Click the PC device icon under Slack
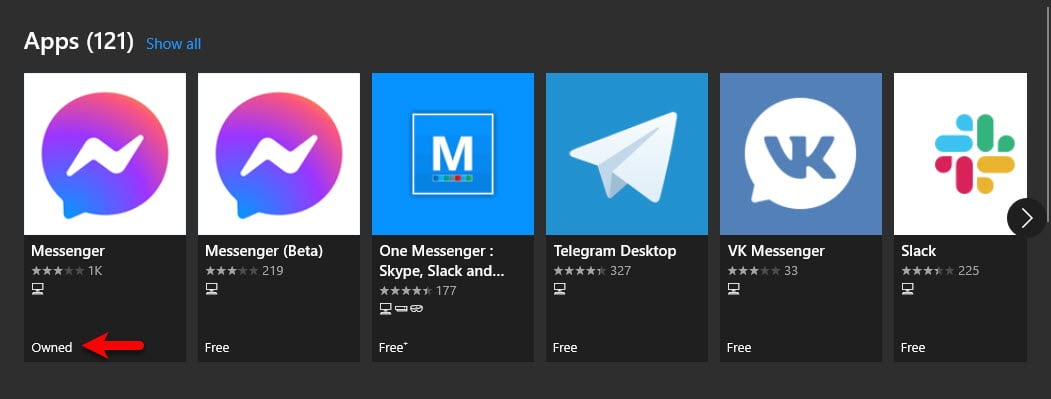 point(908,289)
